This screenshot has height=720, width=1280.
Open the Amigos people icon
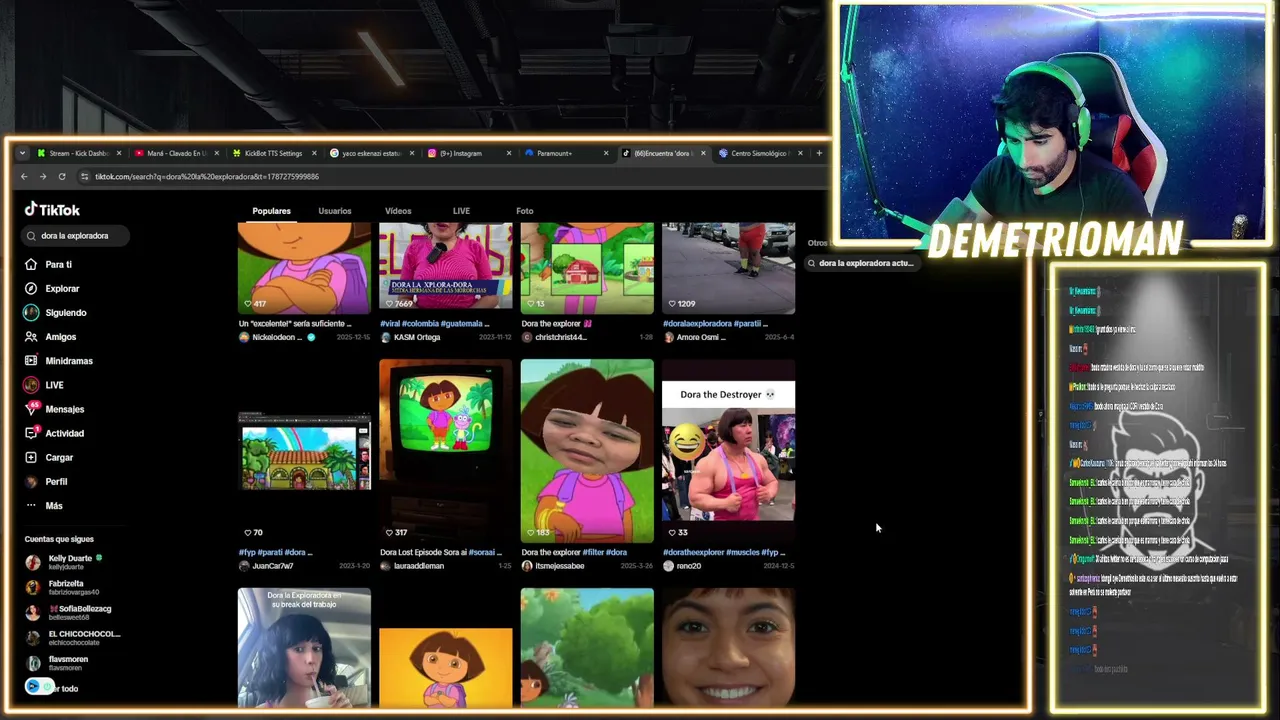pos(31,337)
